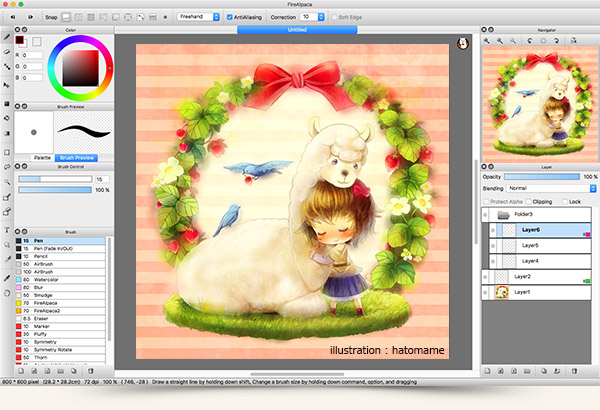Select the Pen brush tool in the left toolbar

pos(7,38)
